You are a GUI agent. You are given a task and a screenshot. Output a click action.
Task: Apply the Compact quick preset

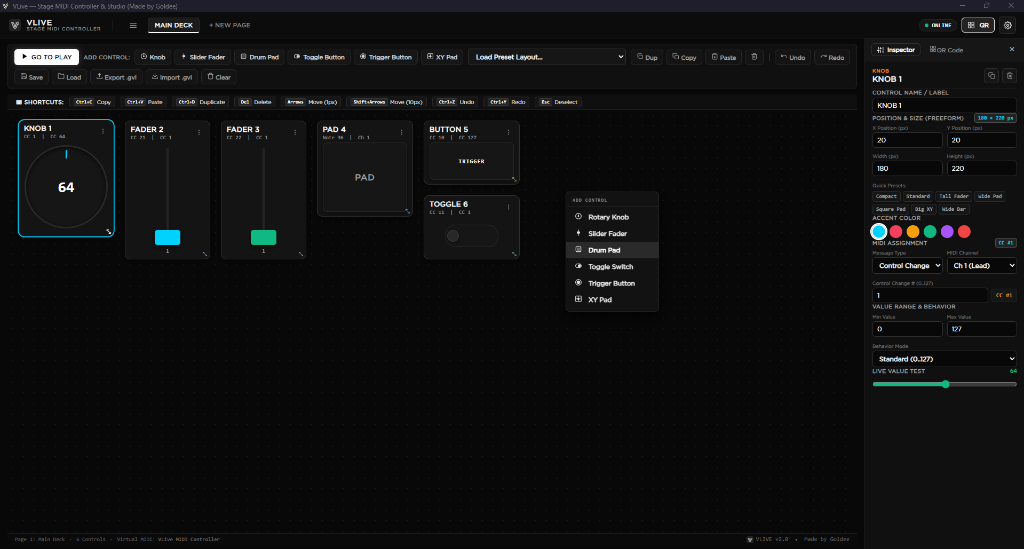pyautogui.click(x=886, y=196)
